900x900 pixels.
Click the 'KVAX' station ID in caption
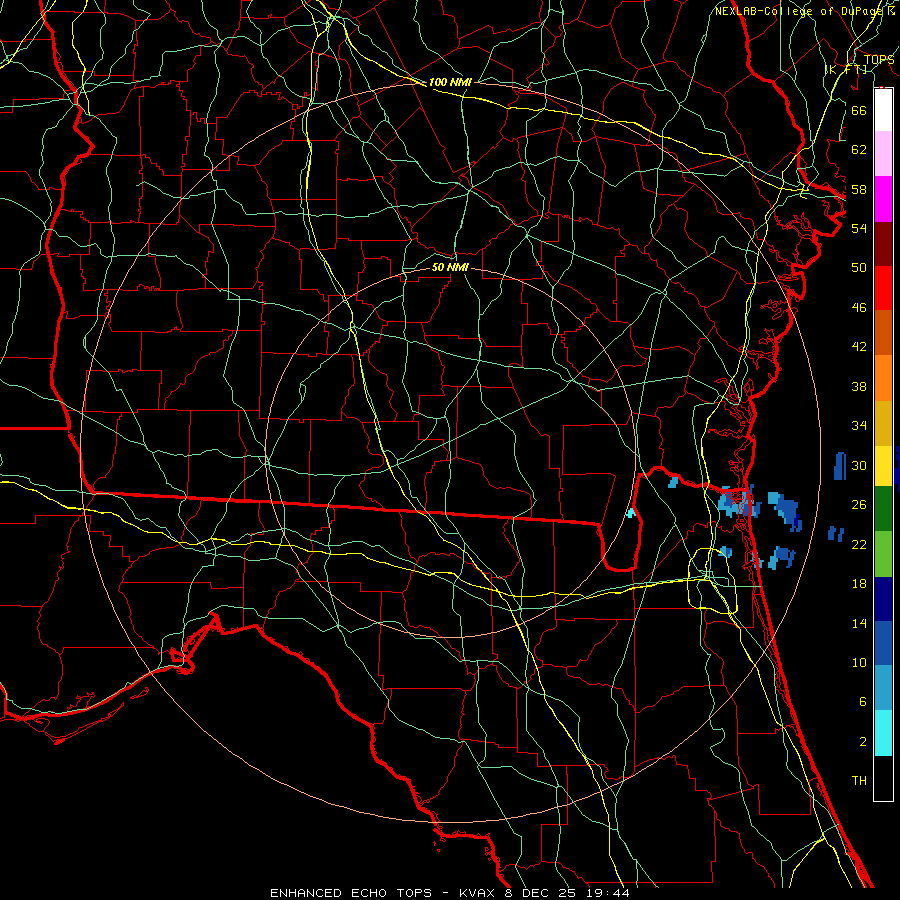(x=478, y=893)
